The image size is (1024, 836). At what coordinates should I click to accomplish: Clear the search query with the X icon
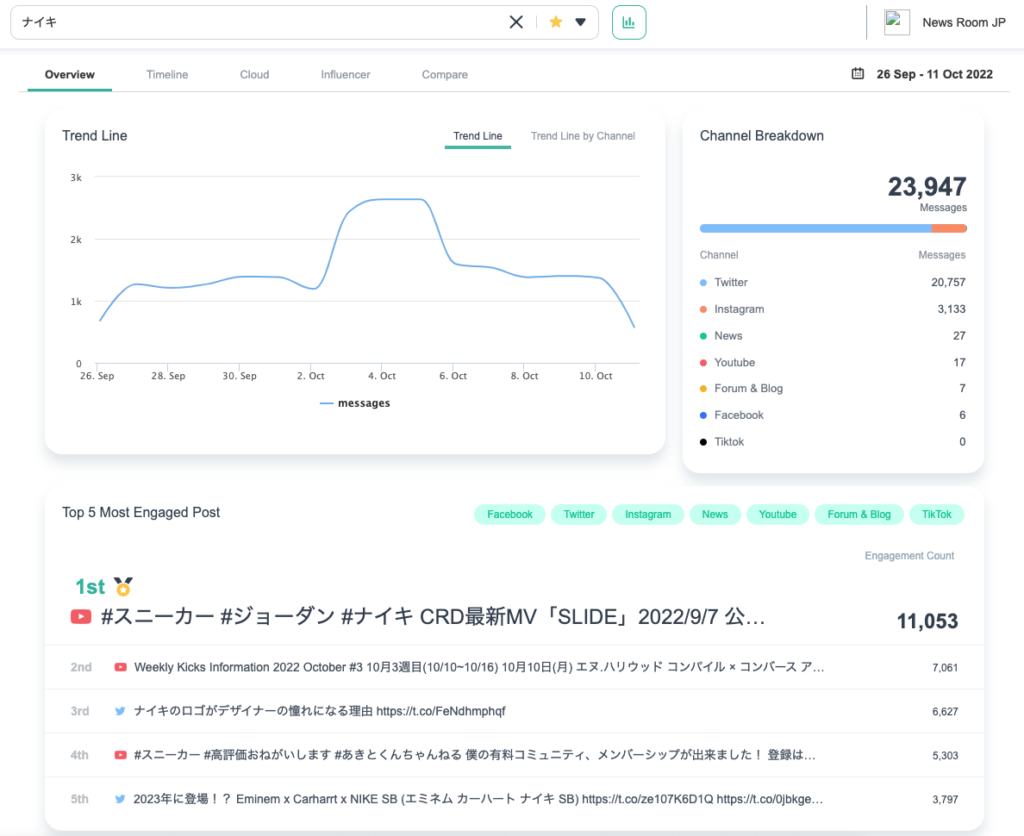pos(516,21)
